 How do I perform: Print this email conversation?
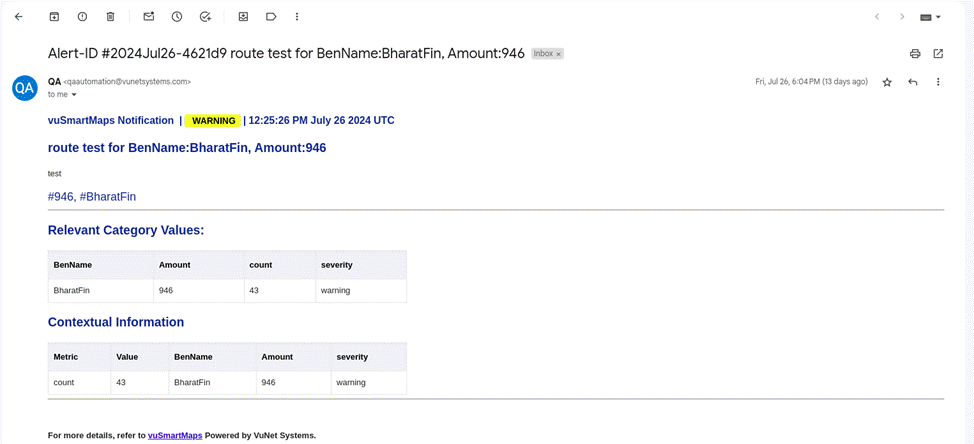(x=915, y=54)
